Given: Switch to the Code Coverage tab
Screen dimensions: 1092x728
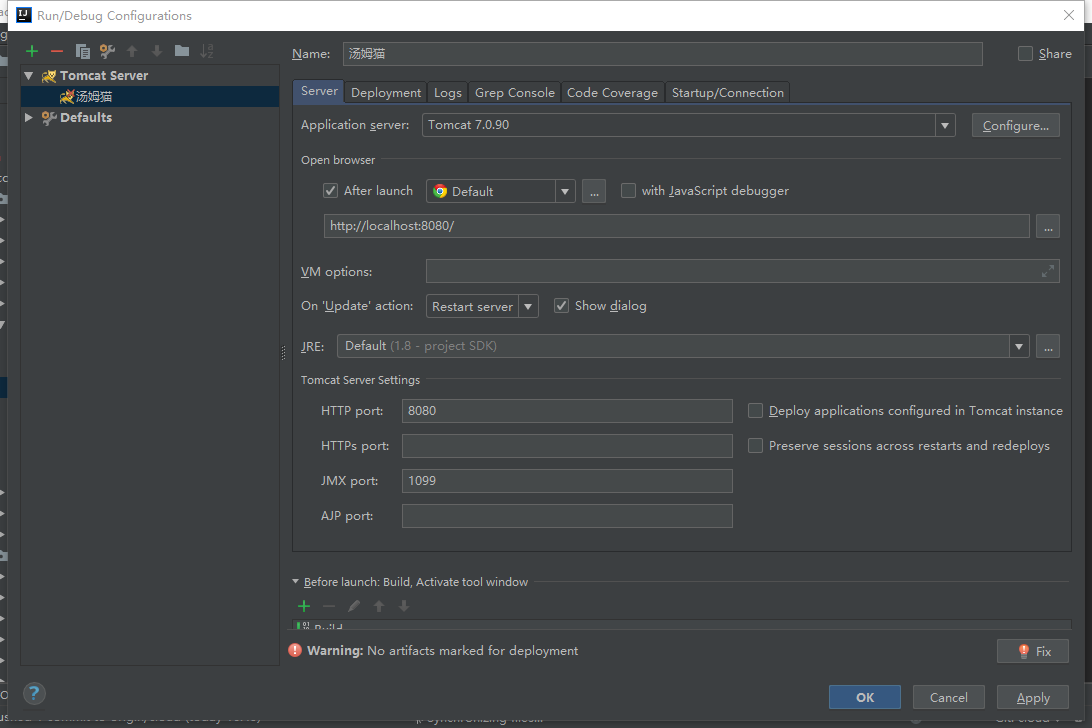Looking at the screenshot, I should coord(612,93).
